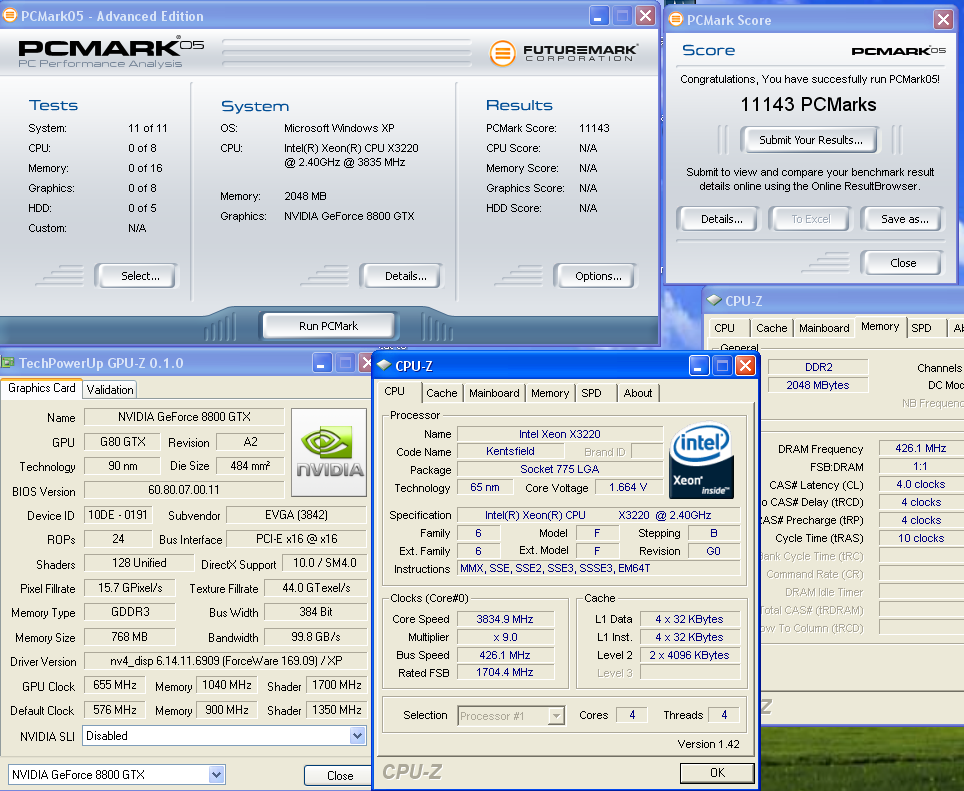964x791 pixels.
Task: Click Submit Your Results... button
Action: 810,140
